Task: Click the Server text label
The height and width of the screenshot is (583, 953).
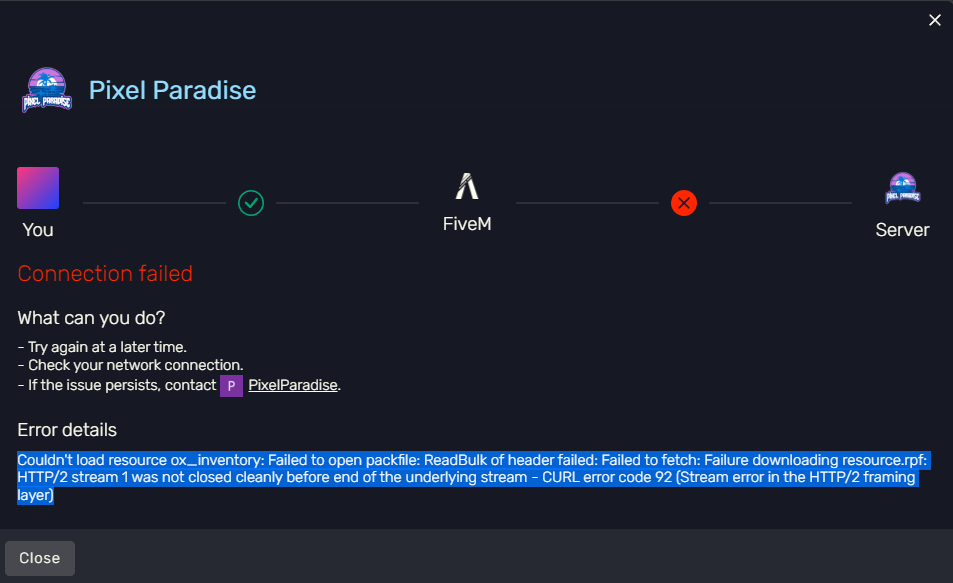Action: 903,230
